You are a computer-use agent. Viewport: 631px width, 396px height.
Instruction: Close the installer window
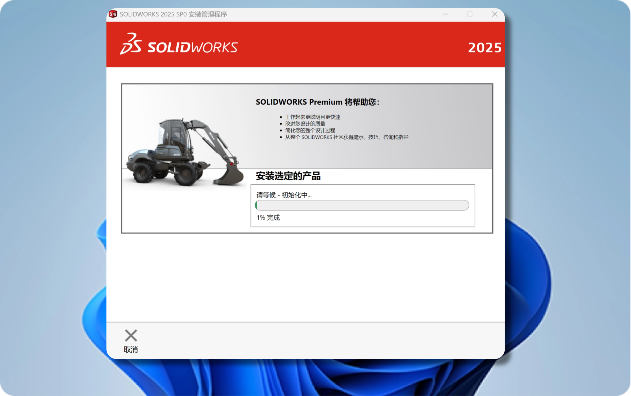pyautogui.click(x=495, y=14)
